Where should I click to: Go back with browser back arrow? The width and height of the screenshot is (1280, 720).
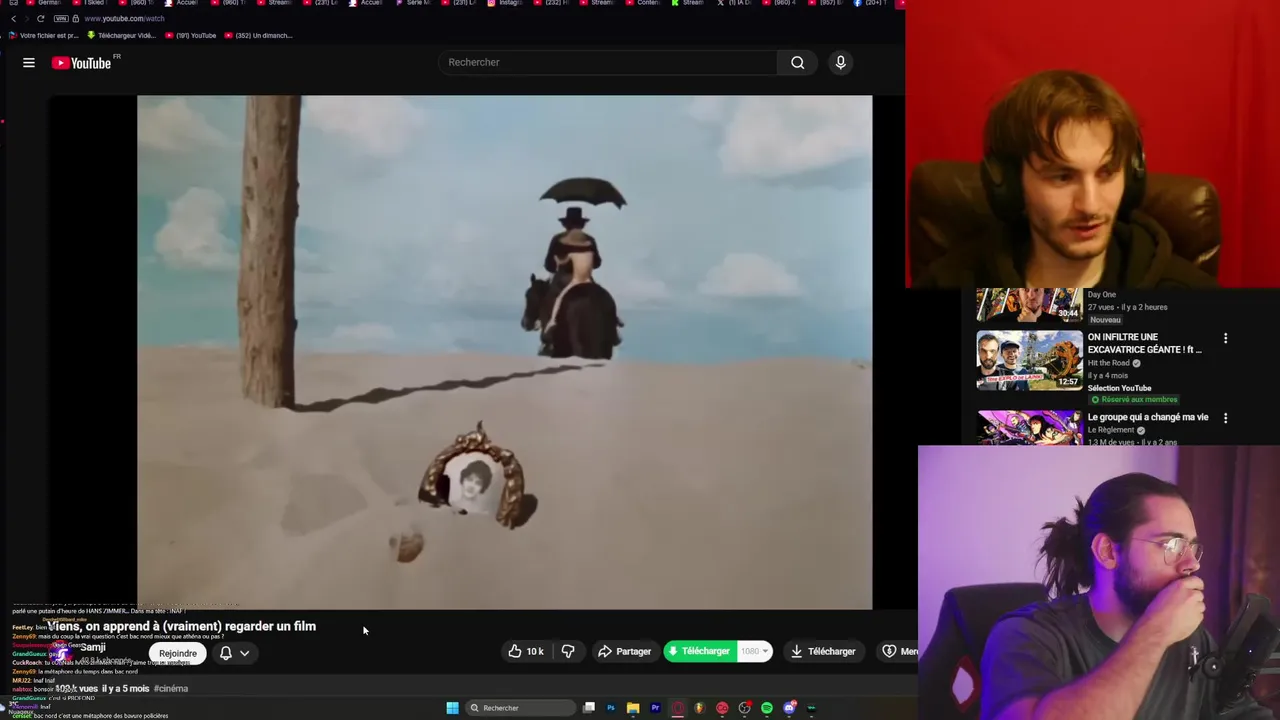(x=13, y=18)
